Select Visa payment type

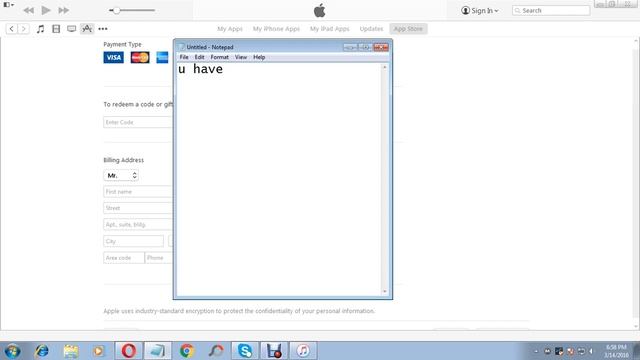click(113, 57)
